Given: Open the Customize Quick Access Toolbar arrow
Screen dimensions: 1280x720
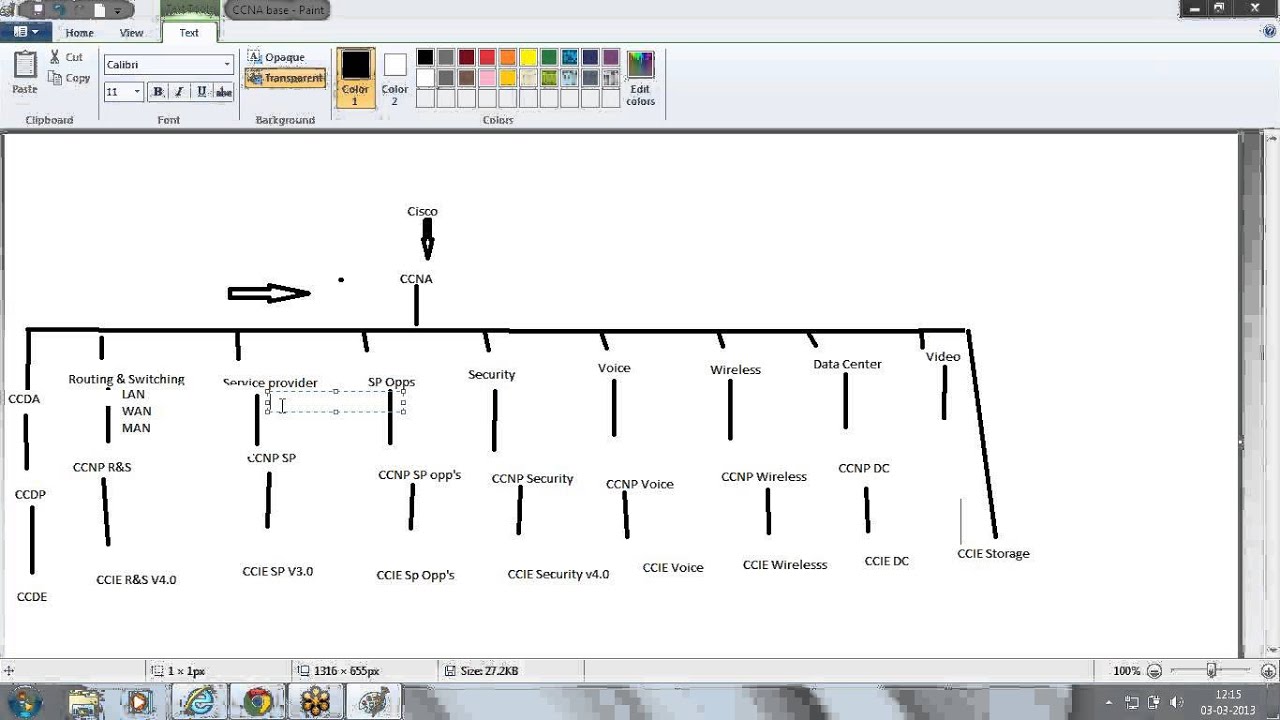Looking at the screenshot, I should [117, 11].
